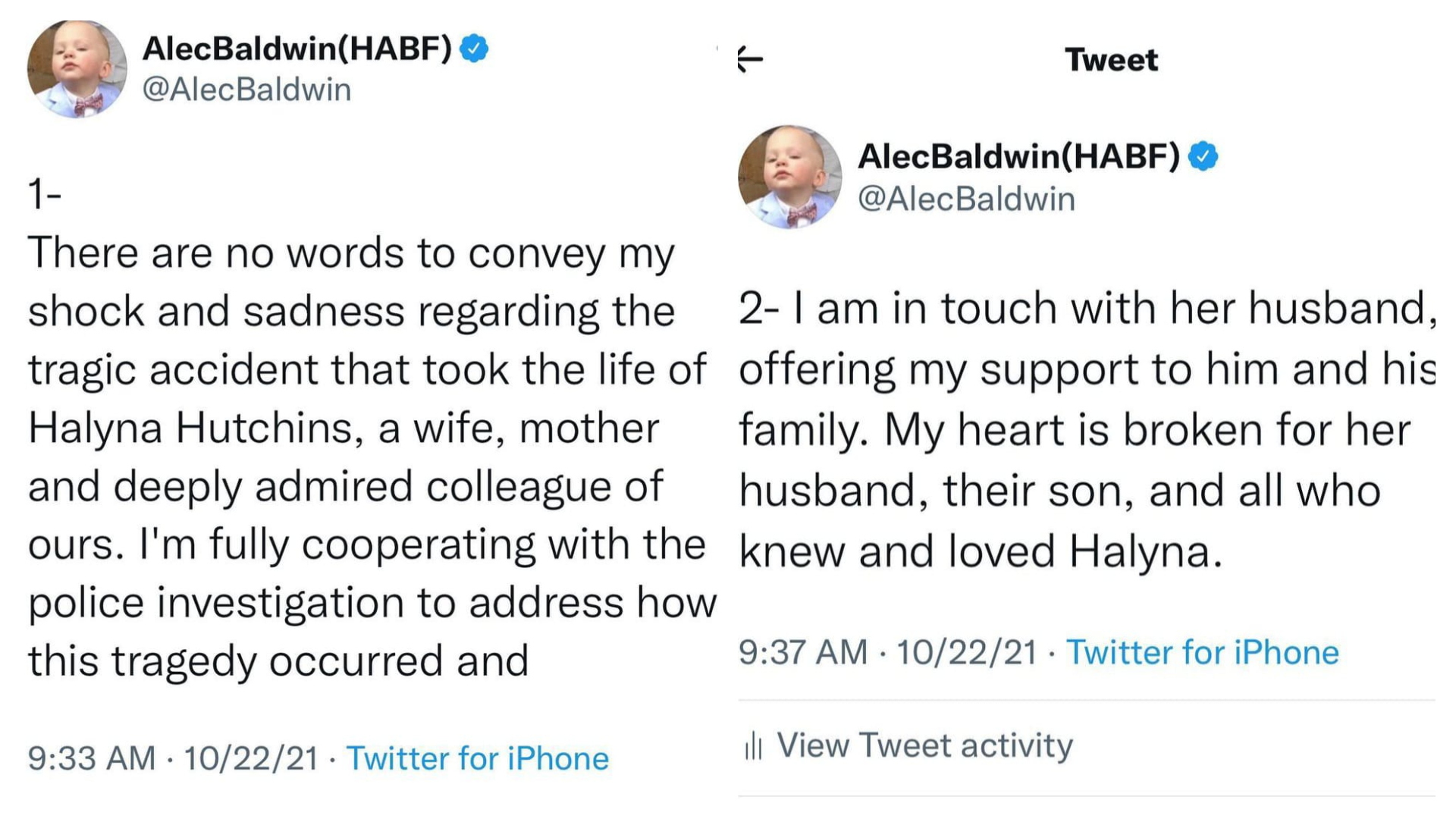This screenshot has width=1456, height=819.
Task: Click Twitter for iPhone link after 9:37 AM
Action: click(1202, 652)
